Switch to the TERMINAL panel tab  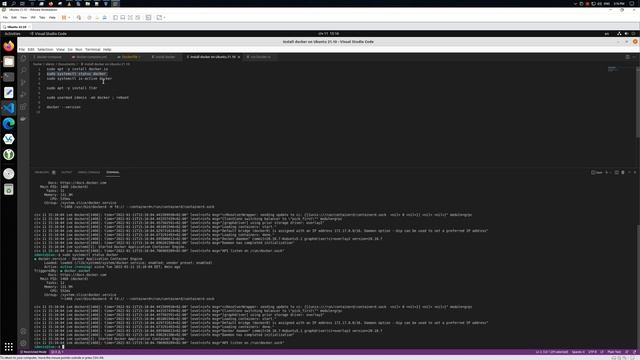pos(113,172)
